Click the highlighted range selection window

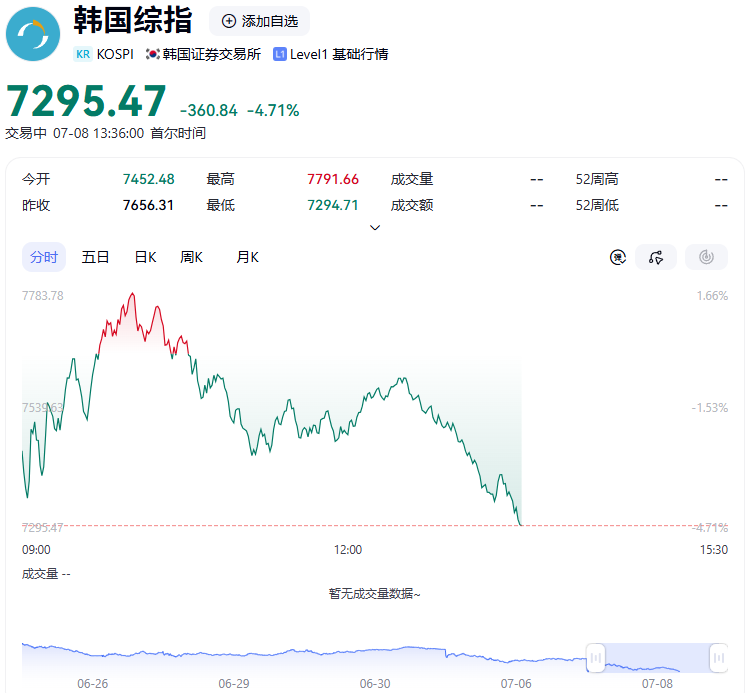pos(657,658)
